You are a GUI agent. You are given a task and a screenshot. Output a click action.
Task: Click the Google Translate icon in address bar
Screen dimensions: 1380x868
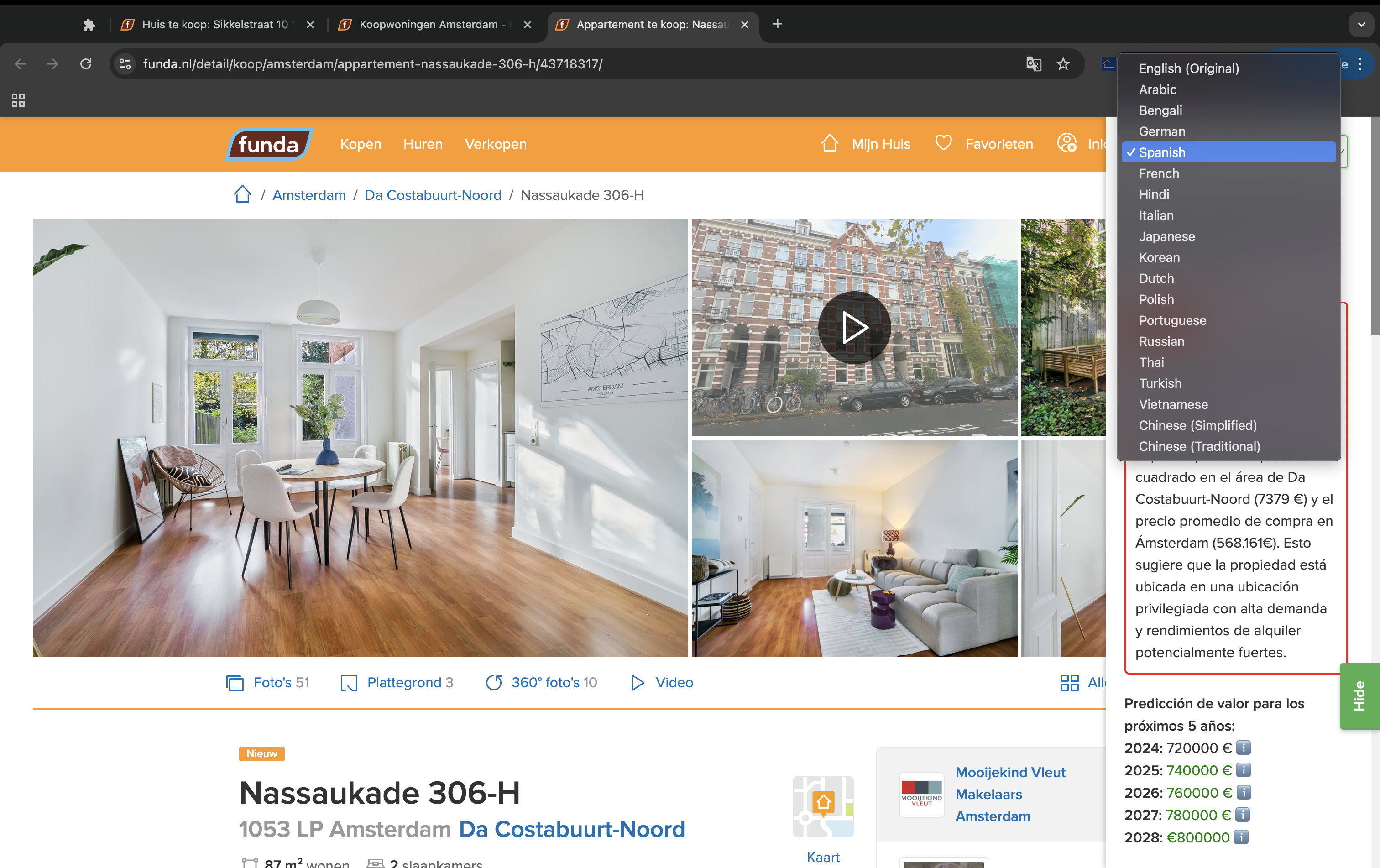coord(1033,63)
